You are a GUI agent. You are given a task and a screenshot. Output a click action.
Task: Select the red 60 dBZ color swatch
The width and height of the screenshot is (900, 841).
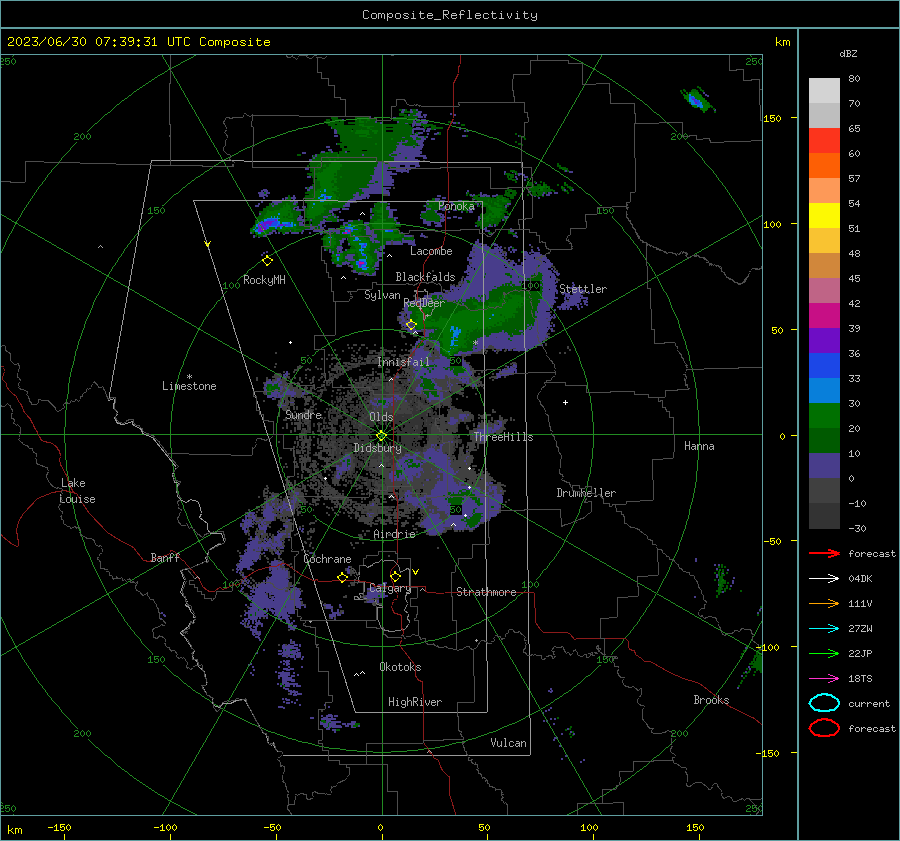tap(824, 141)
